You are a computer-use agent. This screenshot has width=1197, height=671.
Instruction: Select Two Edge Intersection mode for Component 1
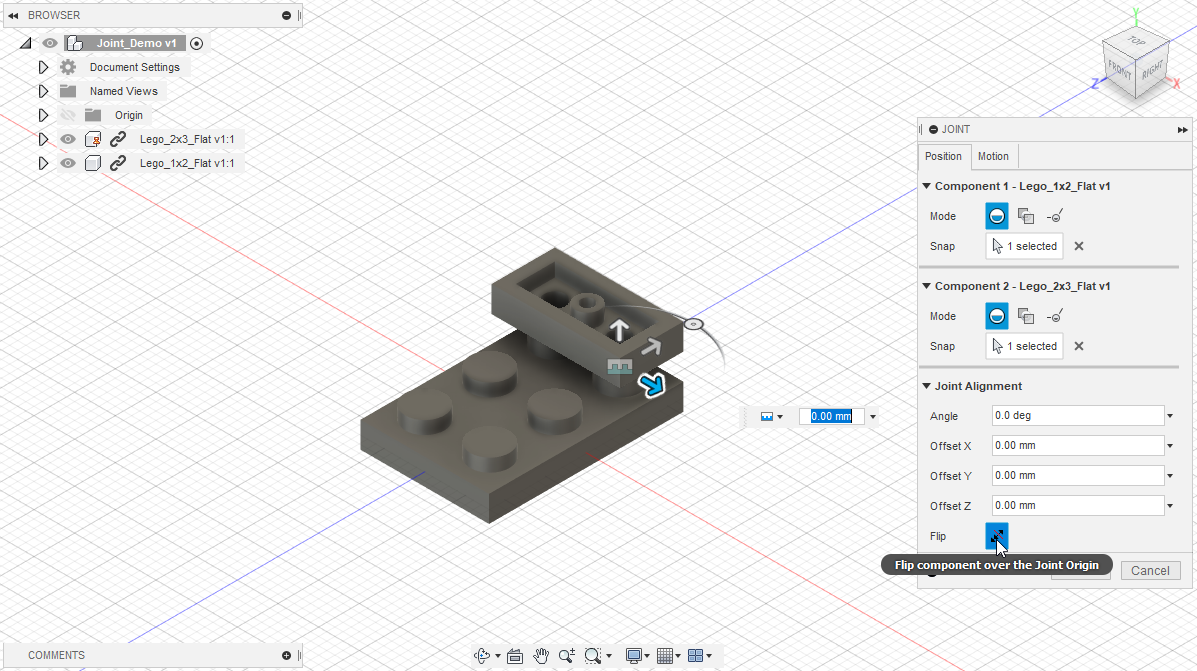pos(1054,216)
